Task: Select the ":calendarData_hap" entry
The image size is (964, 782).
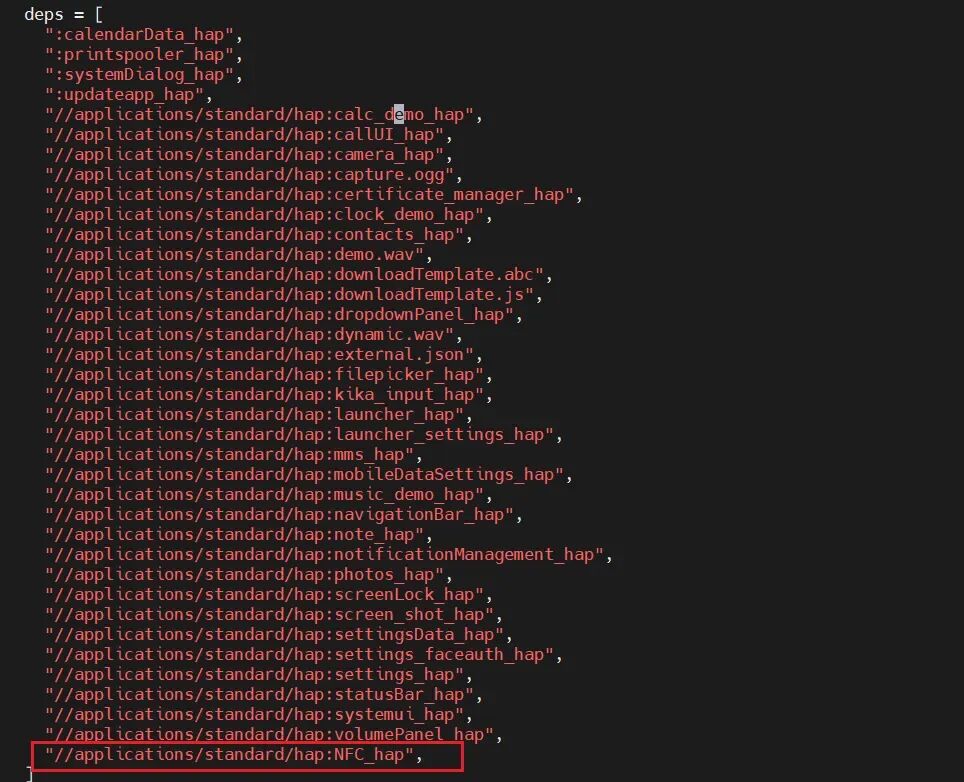Action: [x=144, y=34]
